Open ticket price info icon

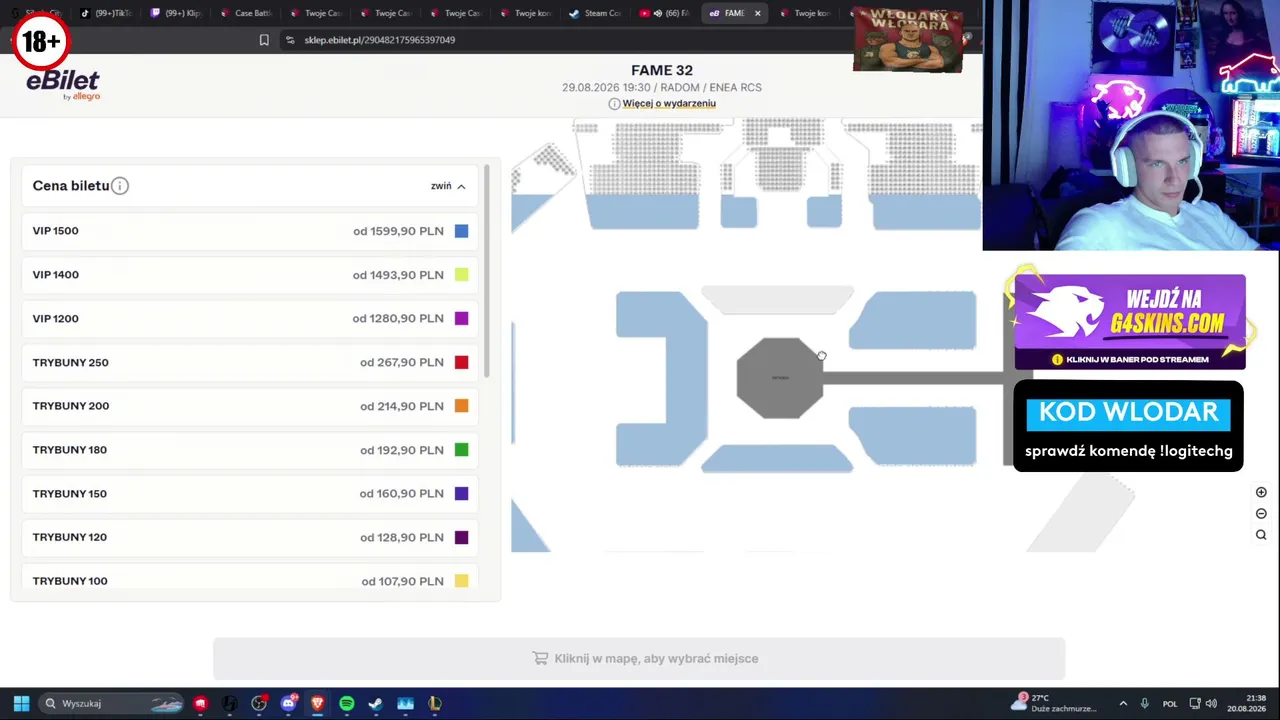click(120, 186)
